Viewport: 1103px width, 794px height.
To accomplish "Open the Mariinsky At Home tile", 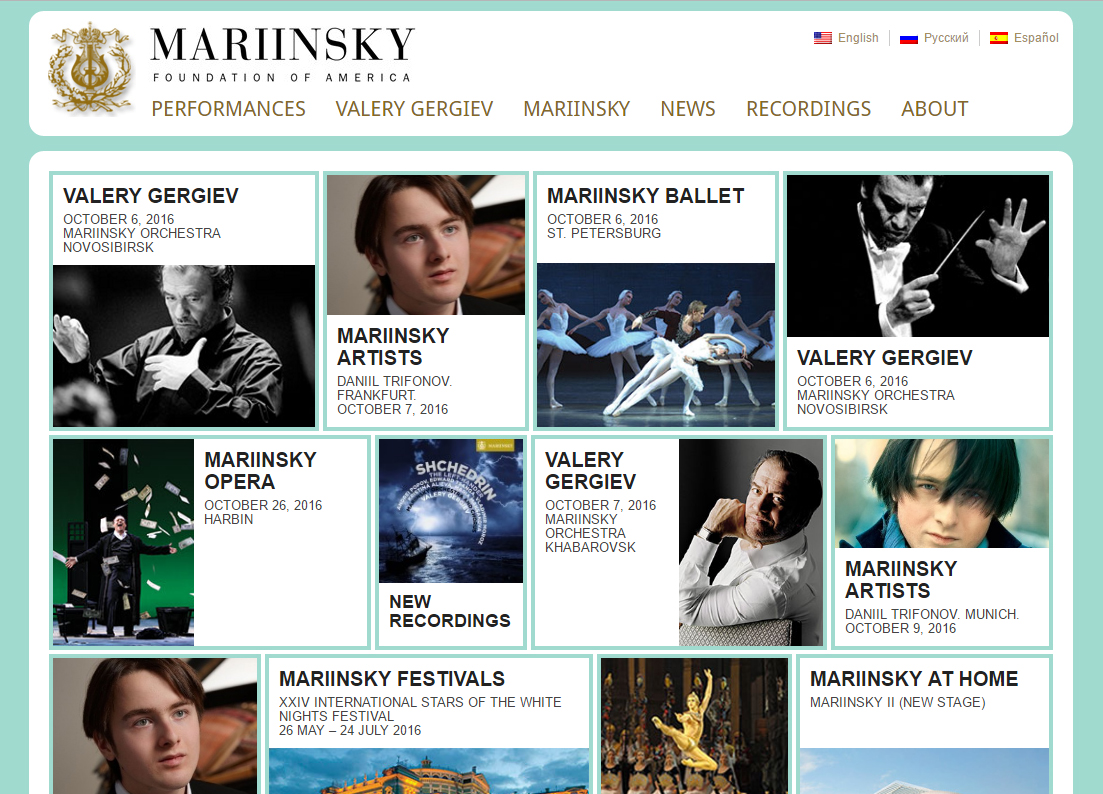I will coord(924,725).
